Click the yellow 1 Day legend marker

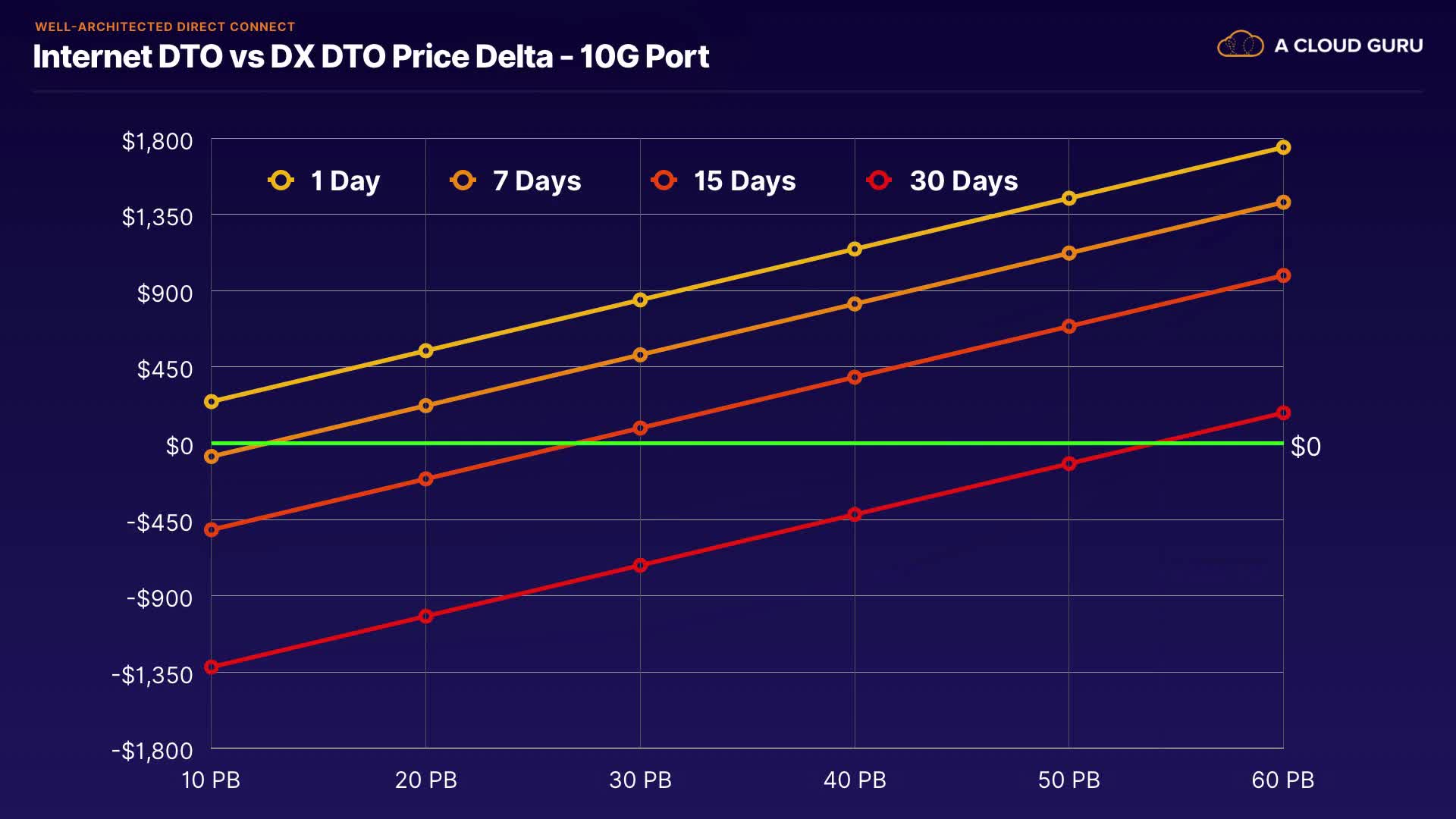[281, 180]
